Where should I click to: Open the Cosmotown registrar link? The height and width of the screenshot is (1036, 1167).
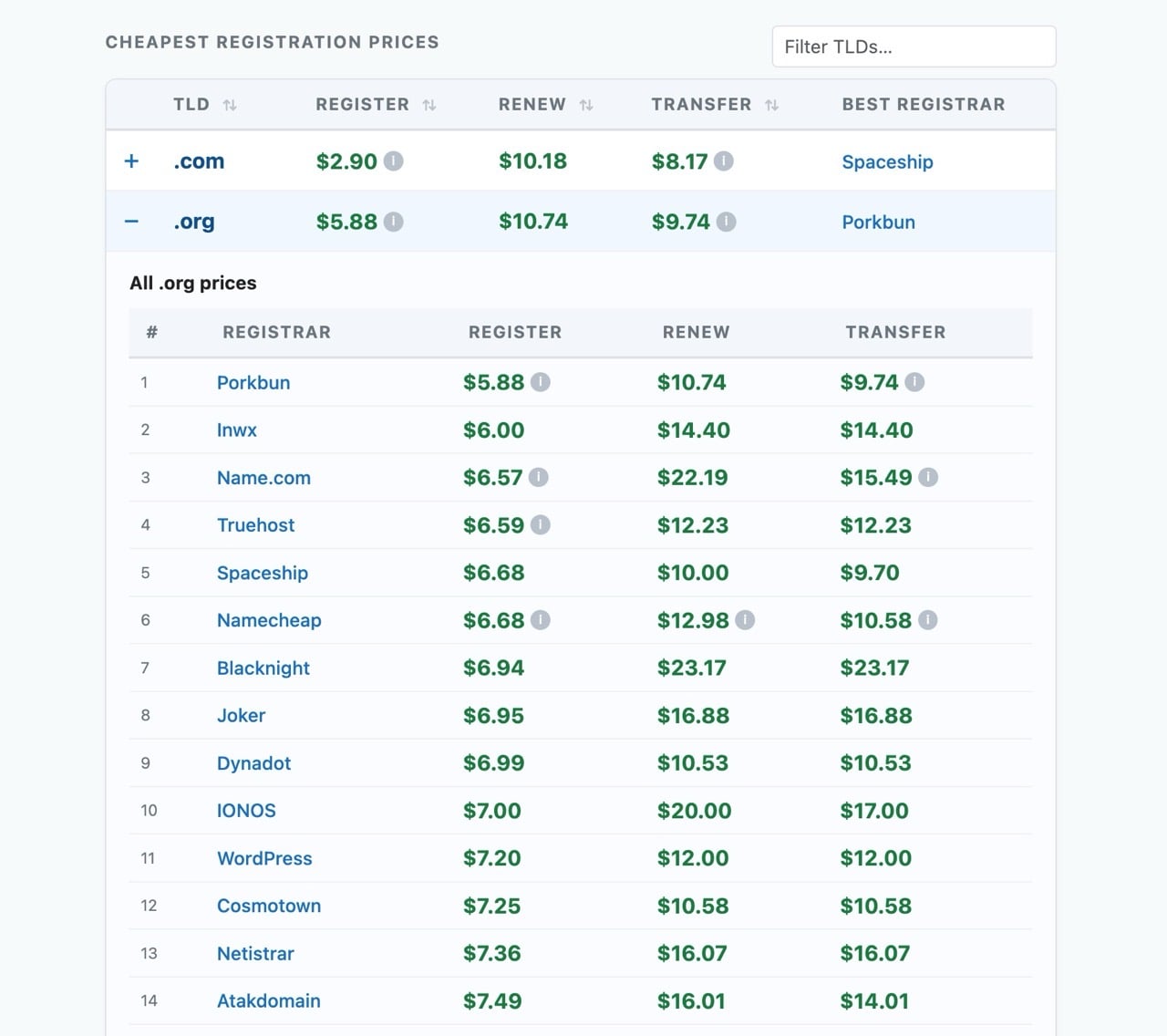[269, 906]
